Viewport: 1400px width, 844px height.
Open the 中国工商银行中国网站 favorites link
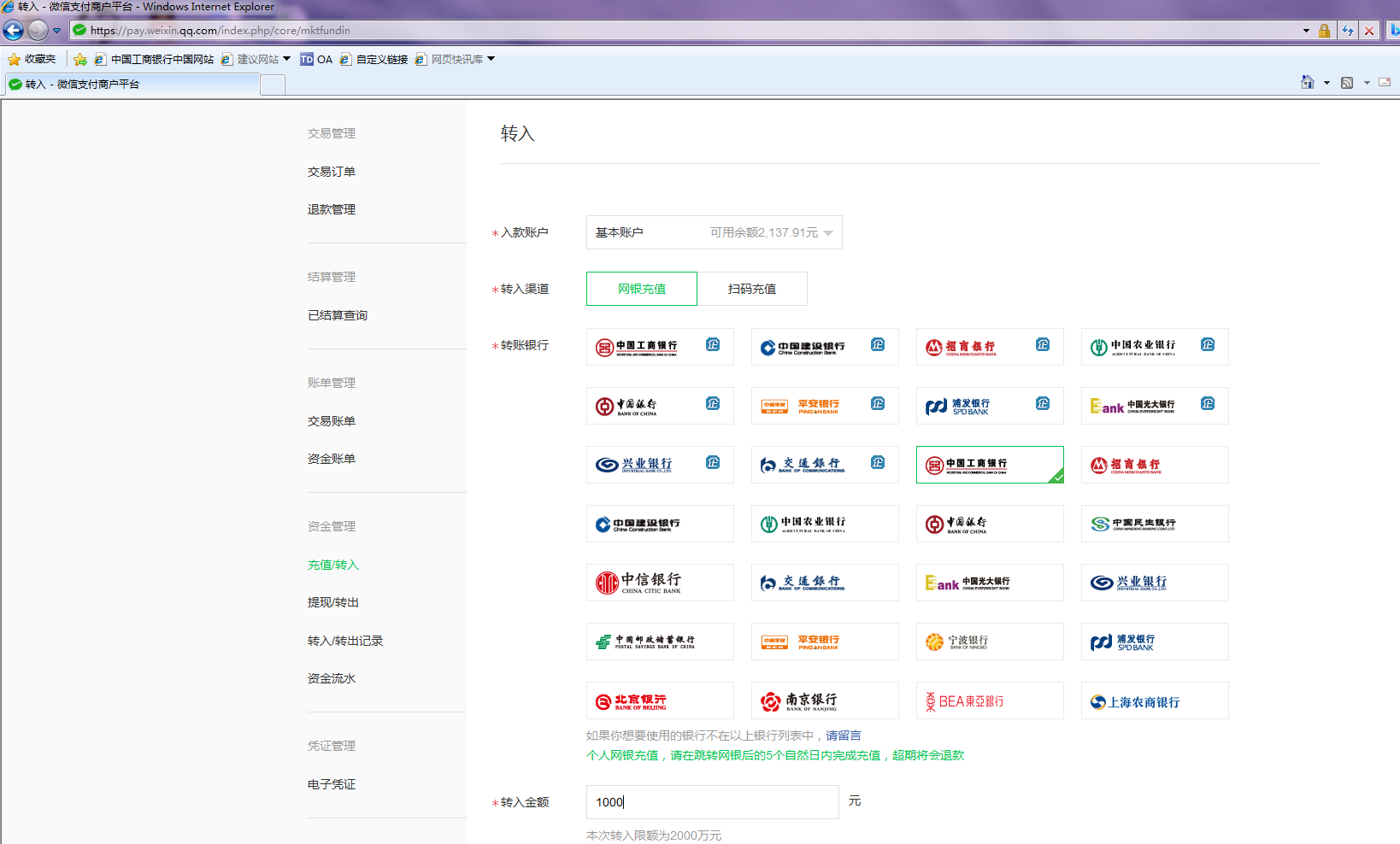point(154,60)
